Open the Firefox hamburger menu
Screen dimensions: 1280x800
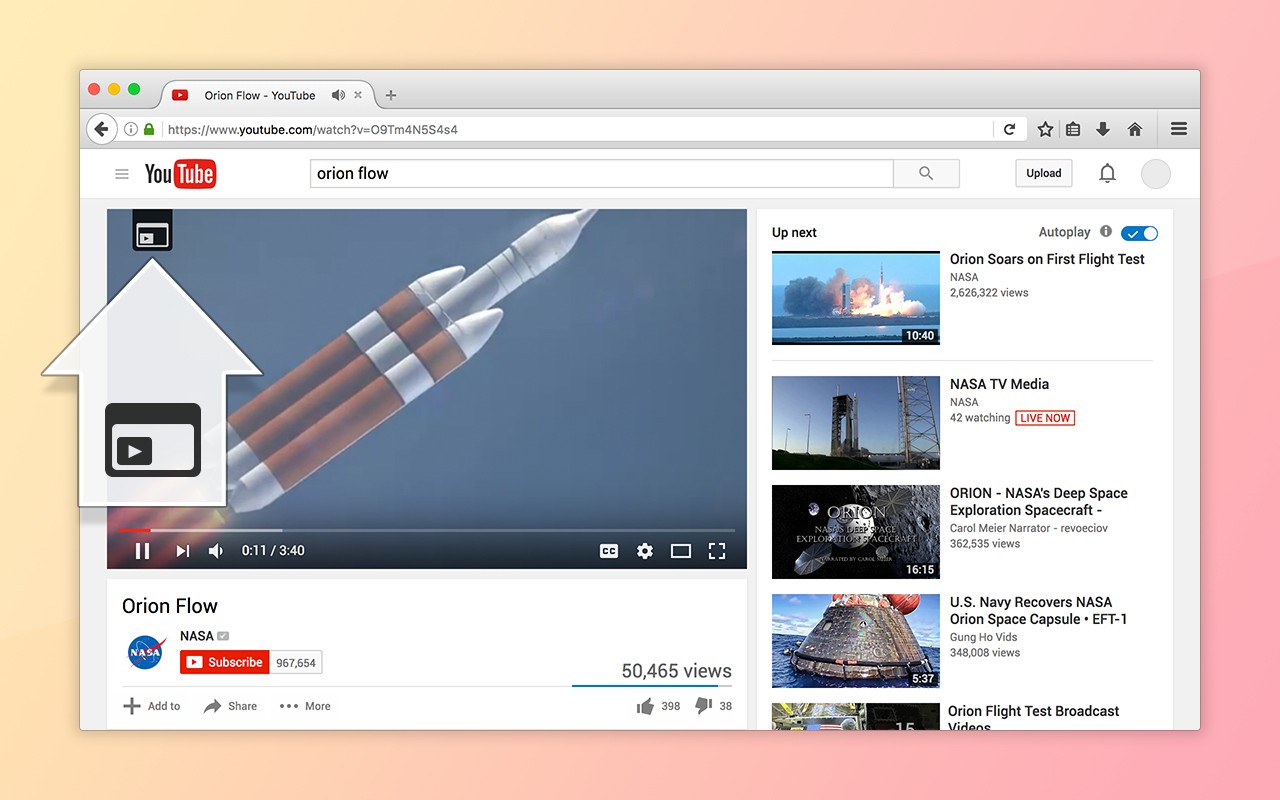[1179, 129]
